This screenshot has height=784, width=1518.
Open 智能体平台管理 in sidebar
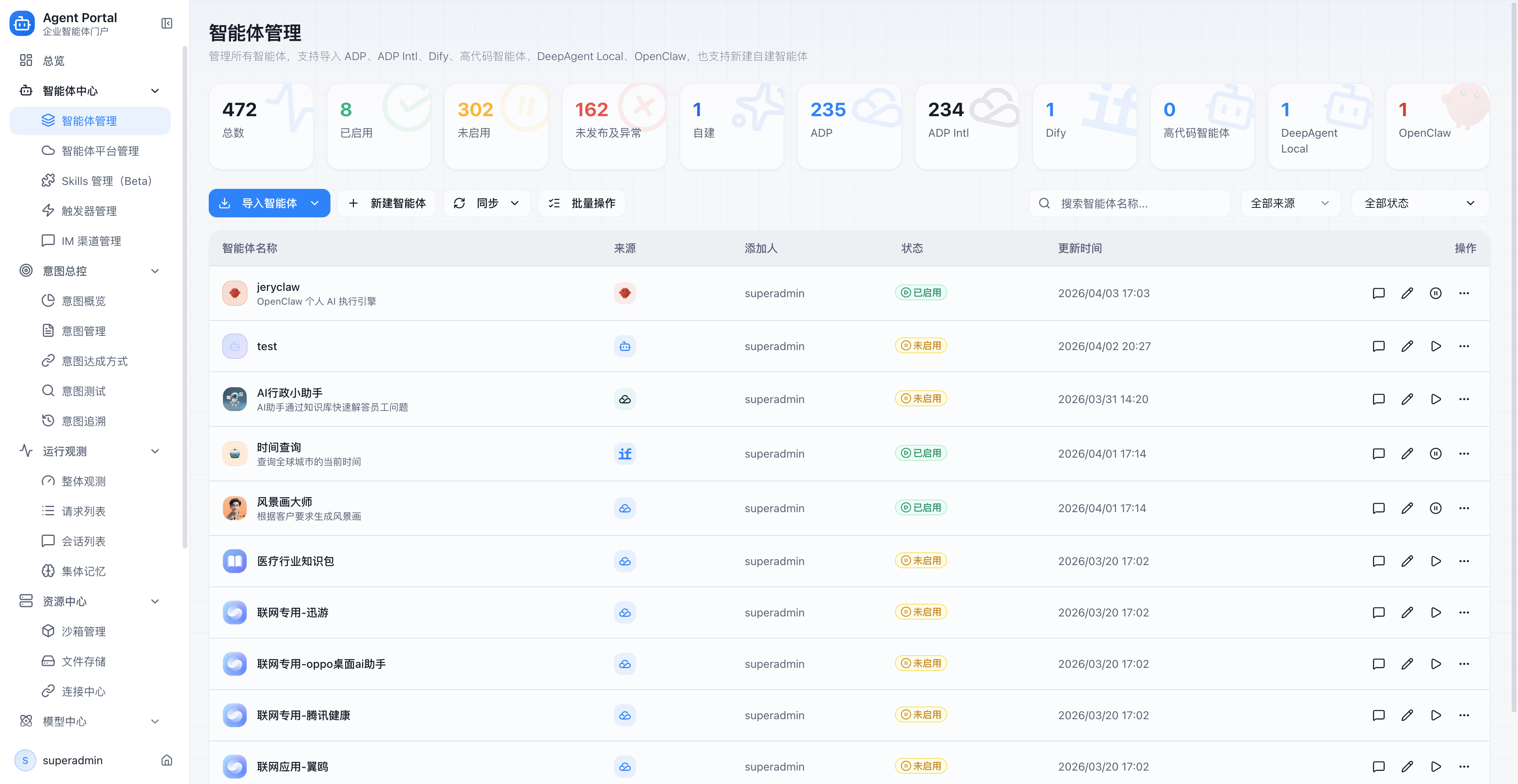click(x=100, y=151)
